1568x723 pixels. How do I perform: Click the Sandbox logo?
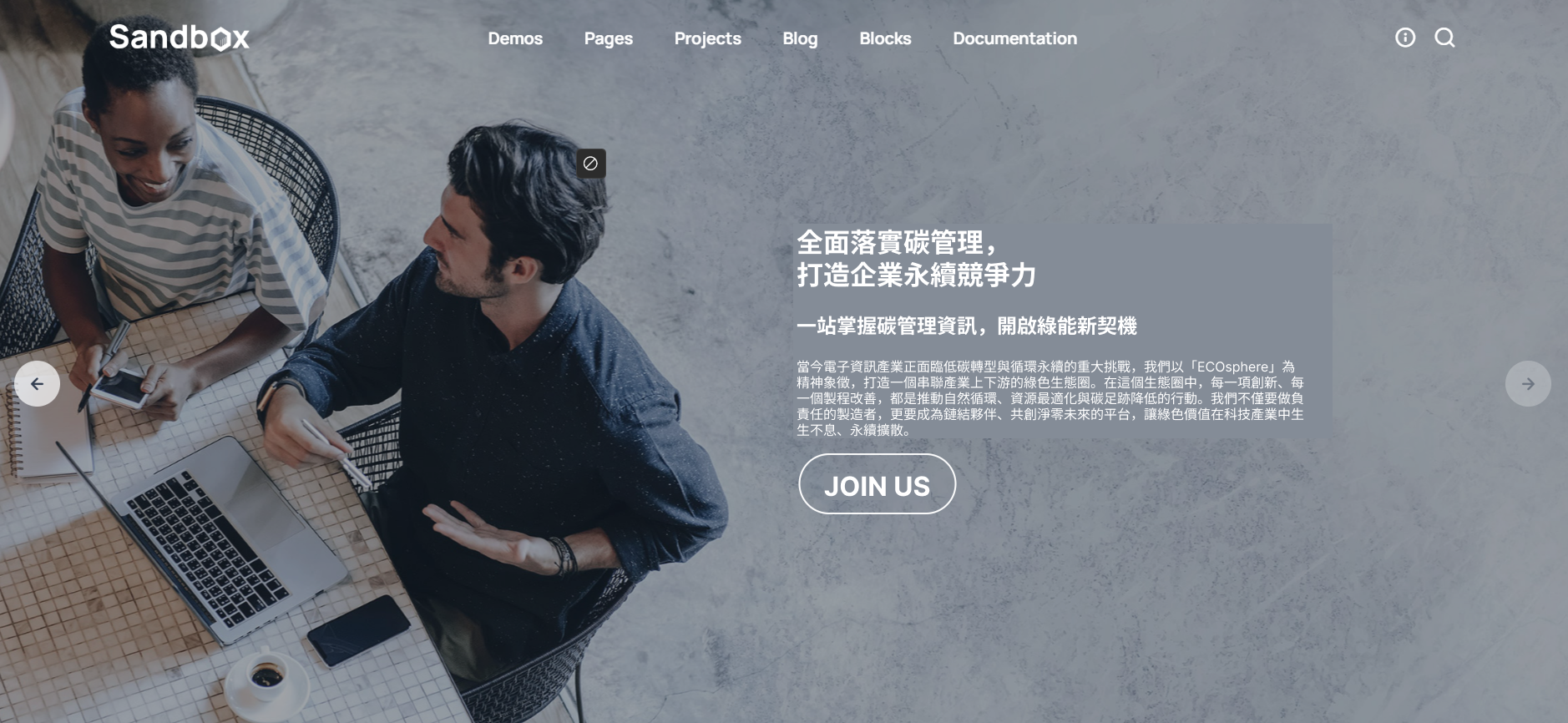pos(180,38)
